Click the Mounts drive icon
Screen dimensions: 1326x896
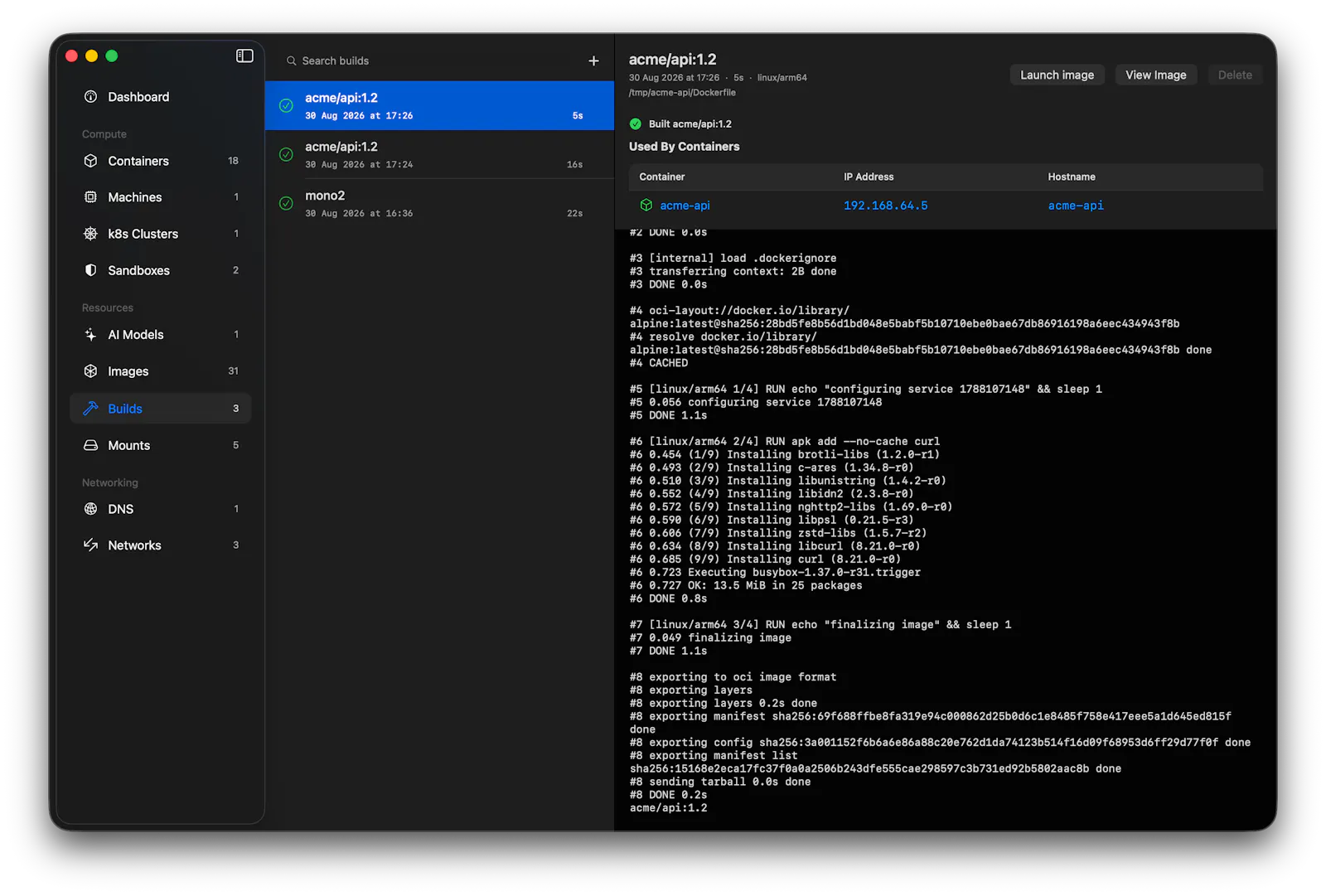tap(91, 445)
